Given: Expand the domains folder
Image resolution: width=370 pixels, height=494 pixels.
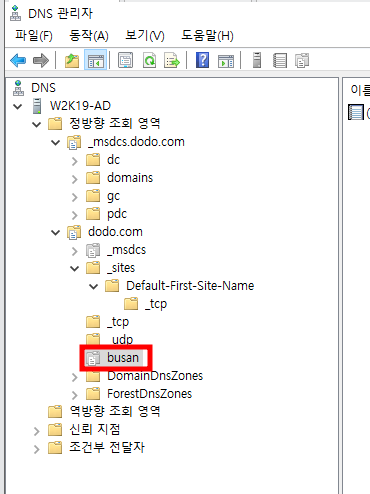Looking at the screenshot, I should (75, 179).
